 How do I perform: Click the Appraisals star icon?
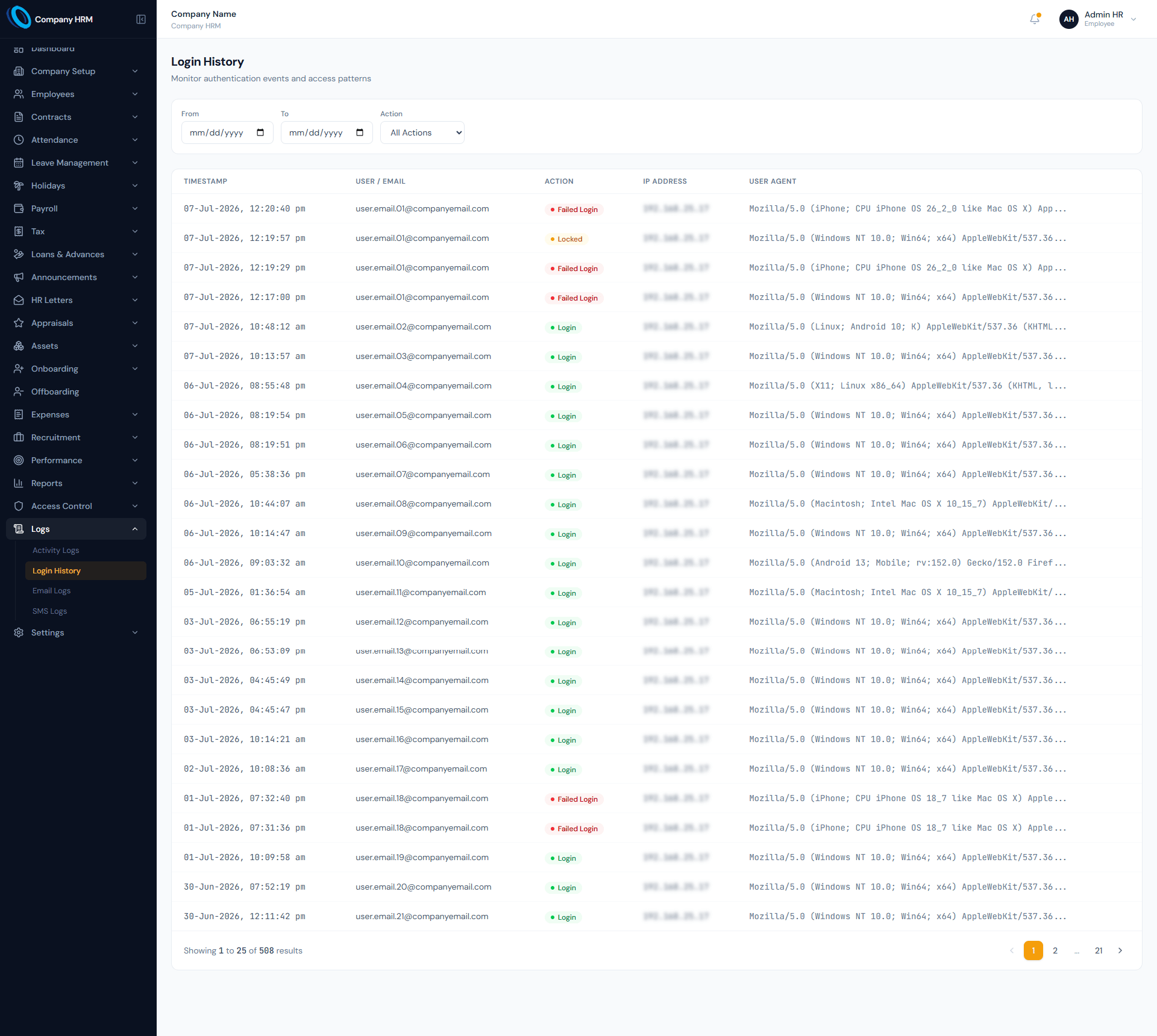19,323
